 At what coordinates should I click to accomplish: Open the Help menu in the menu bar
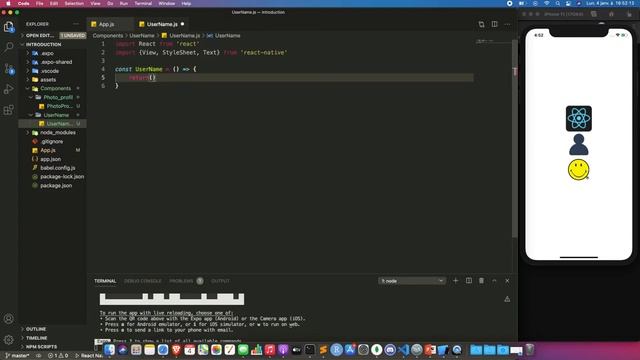tap(187, 3)
